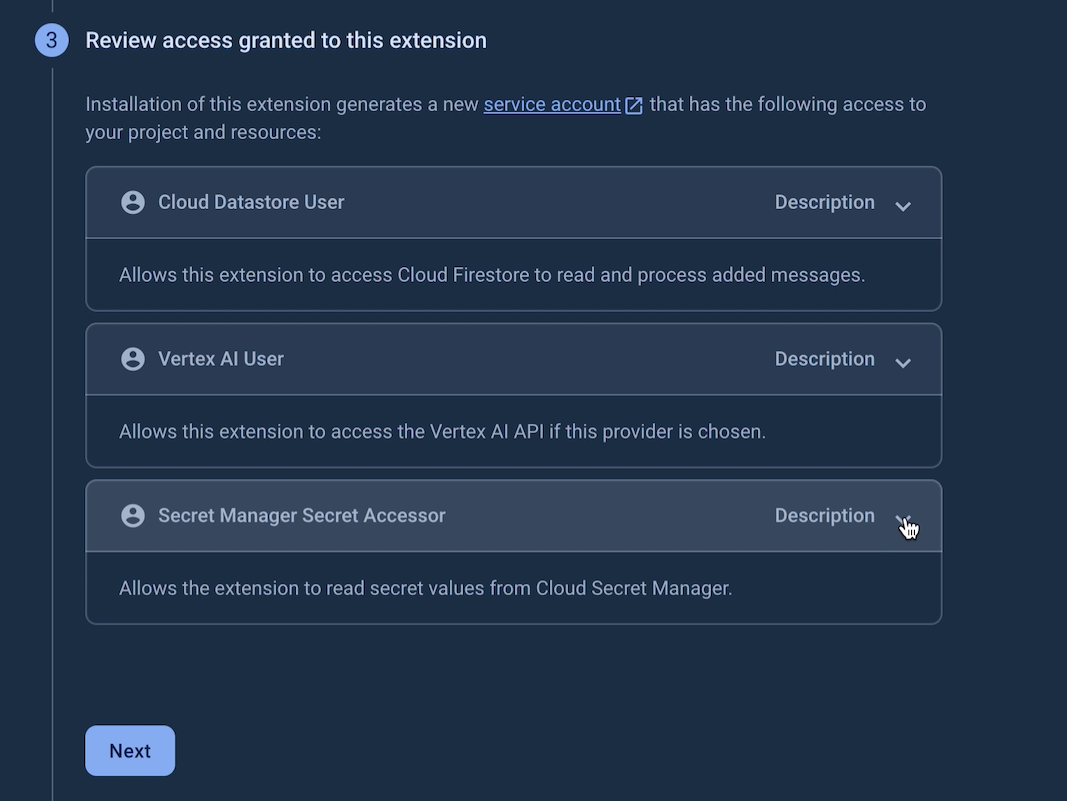This screenshot has width=1067, height=801.
Task: Click the external link icon beside service account
Action: point(634,105)
